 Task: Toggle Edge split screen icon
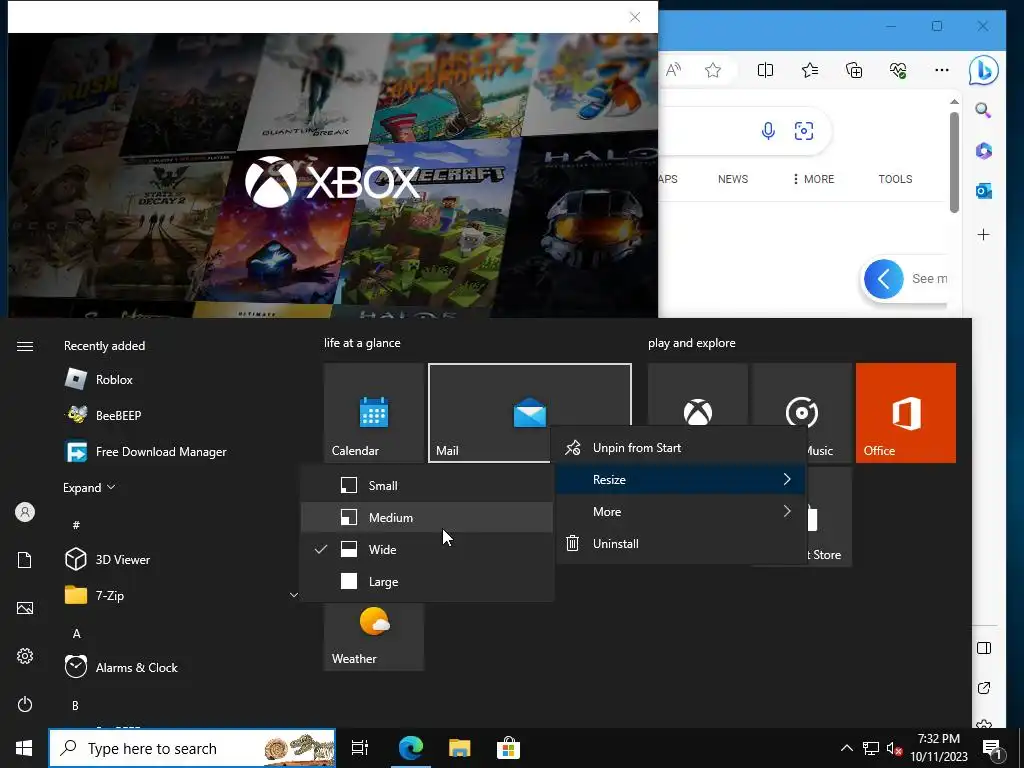765,70
